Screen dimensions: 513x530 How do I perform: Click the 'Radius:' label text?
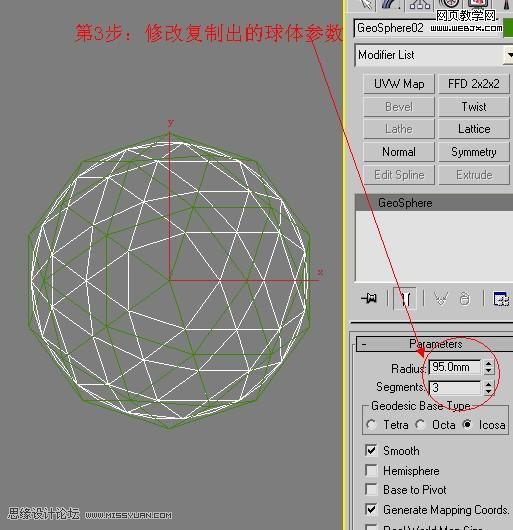pos(409,368)
